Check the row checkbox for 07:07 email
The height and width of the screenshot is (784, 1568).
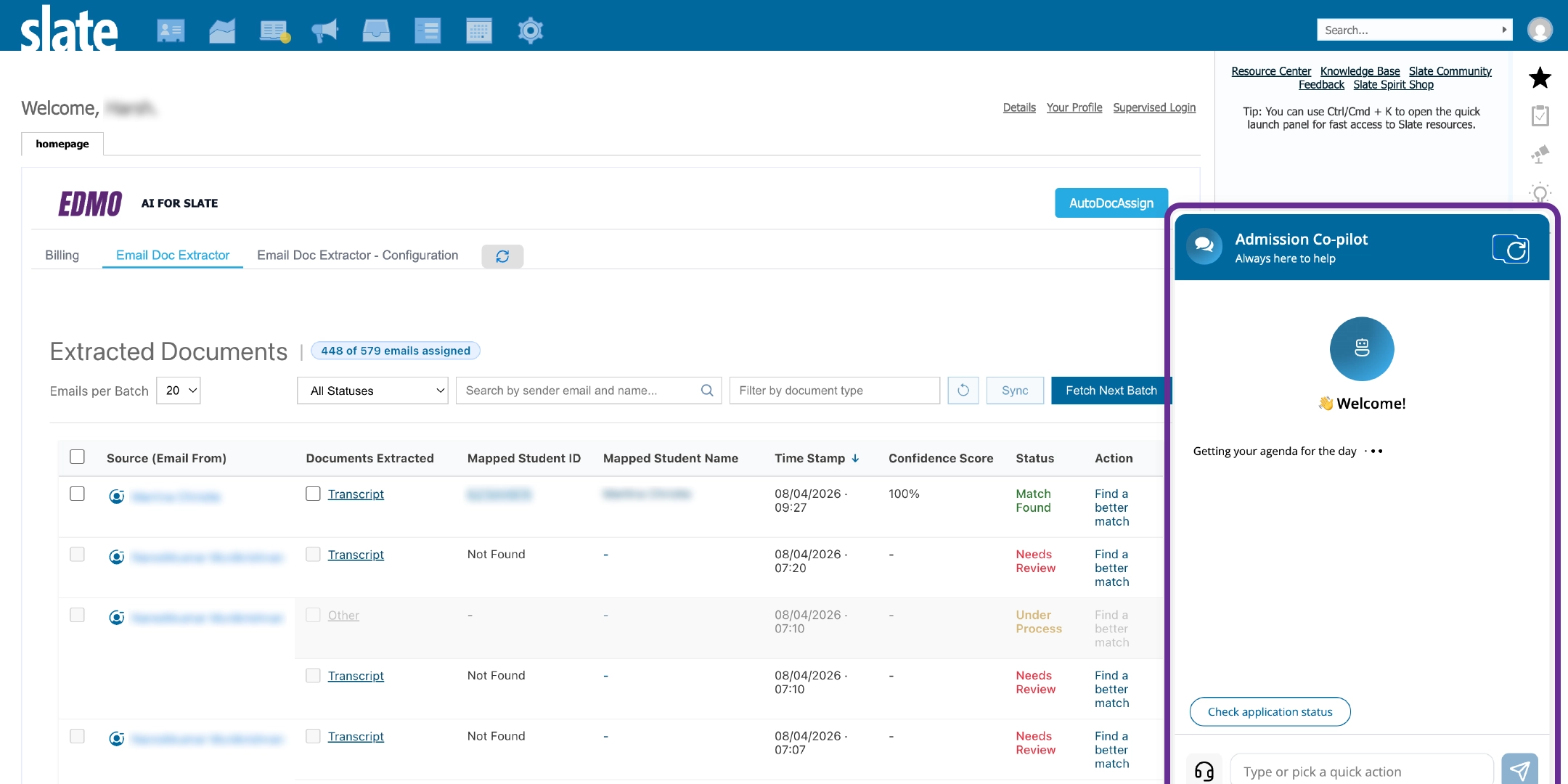pyautogui.click(x=77, y=736)
